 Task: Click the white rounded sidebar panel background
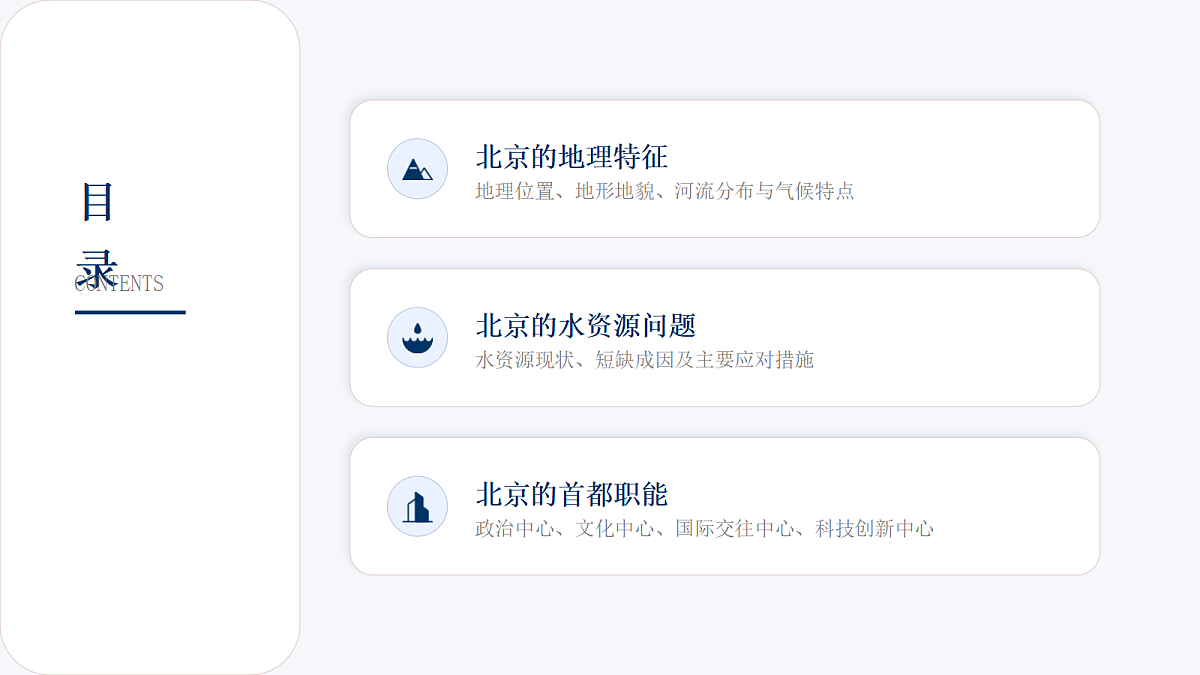pyautogui.click(x=150, y=480)
